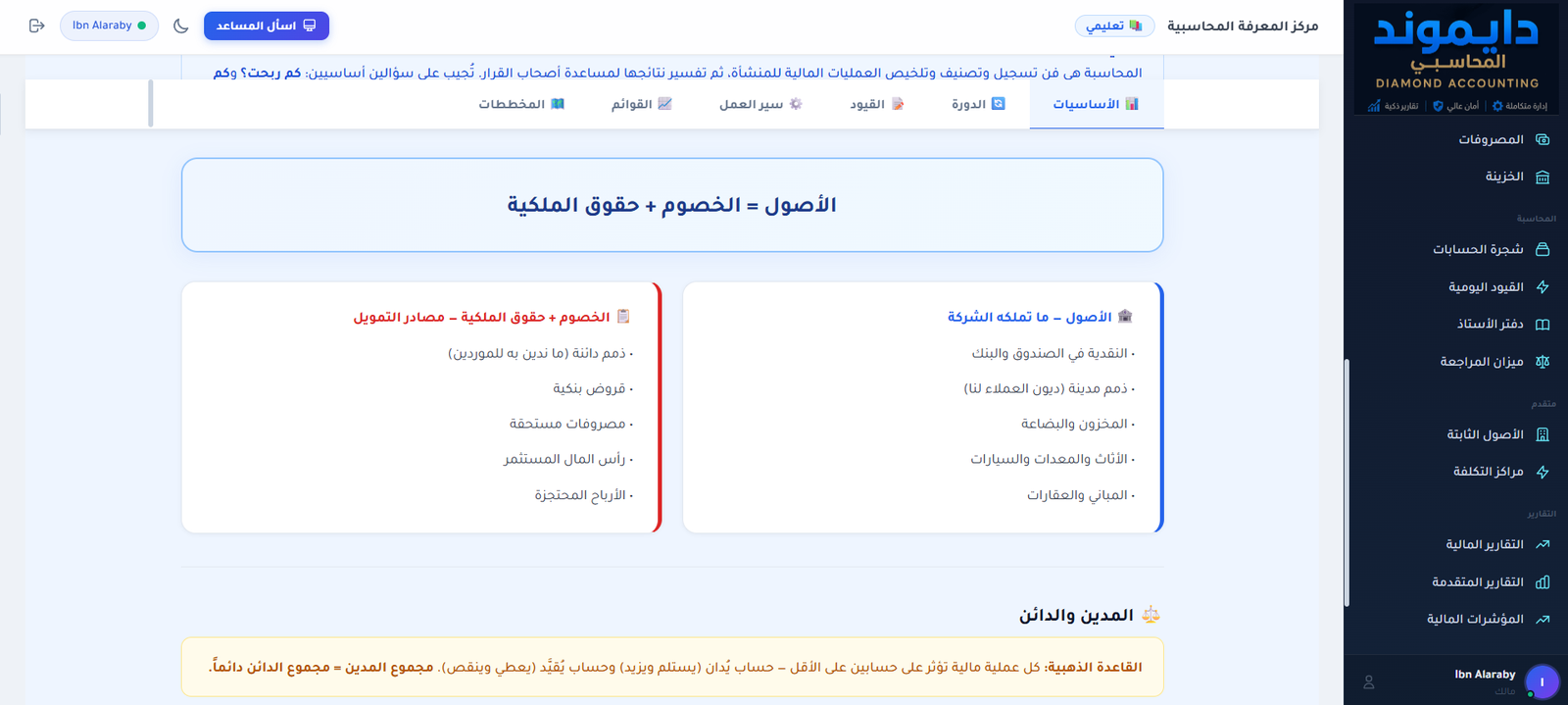Click the الخصوم + حقوق الملكية card heading
This screenshot has width=1568, height=705.
click(481, 317)
